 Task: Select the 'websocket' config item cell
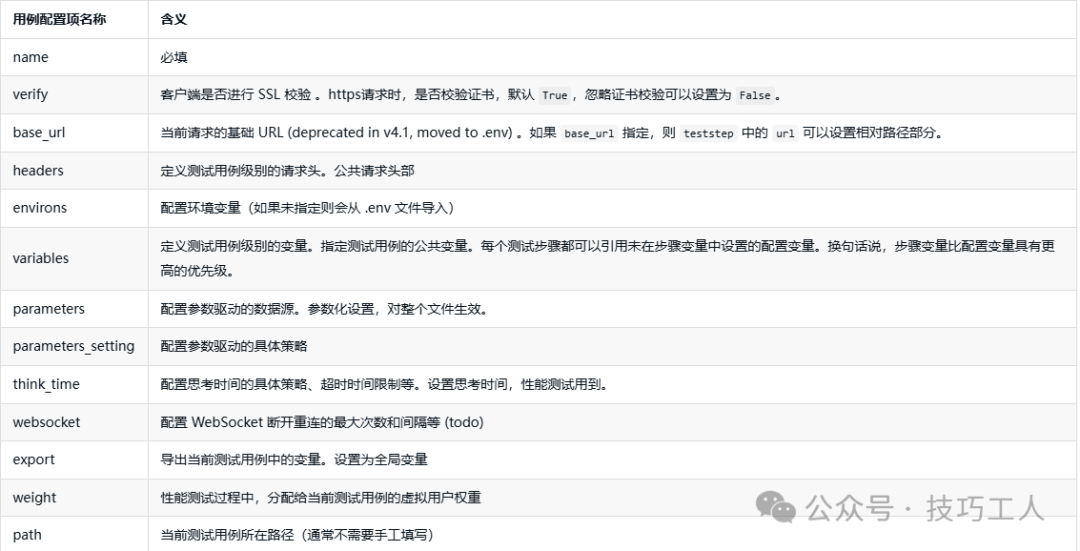[74, 422]
